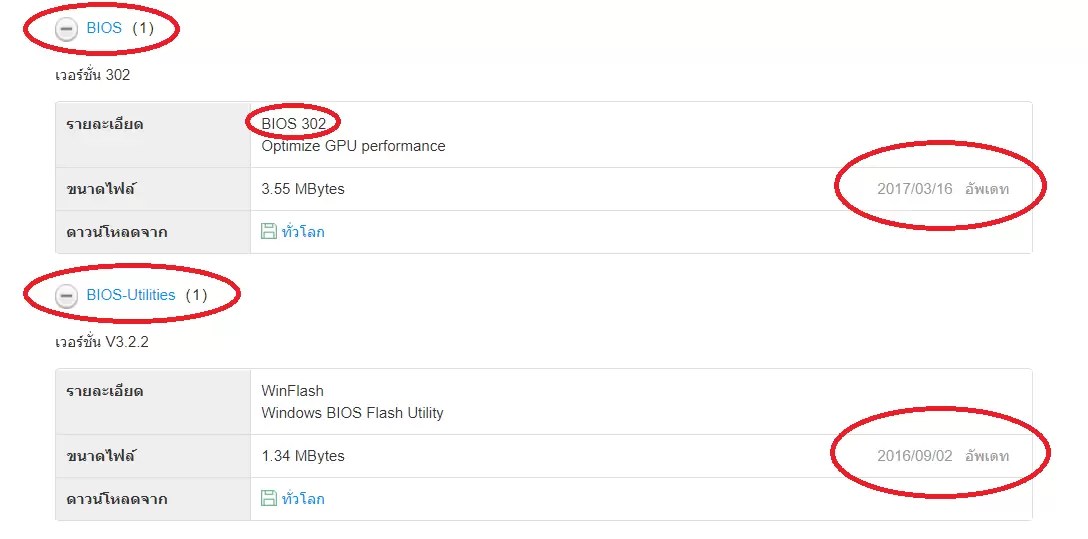Click the Optimize GPU performance text

coord(353,146)
